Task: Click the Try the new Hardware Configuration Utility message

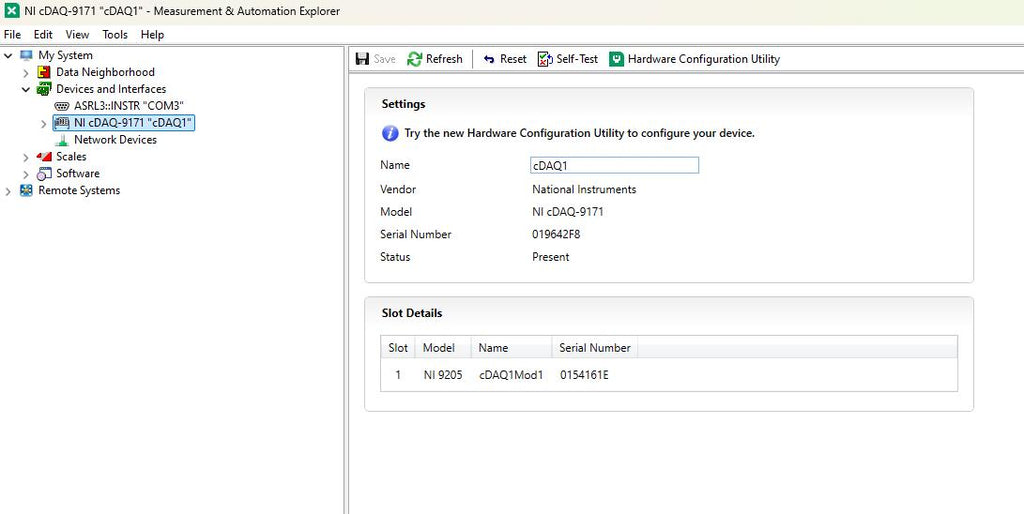Action: click(x=579, y=133)
